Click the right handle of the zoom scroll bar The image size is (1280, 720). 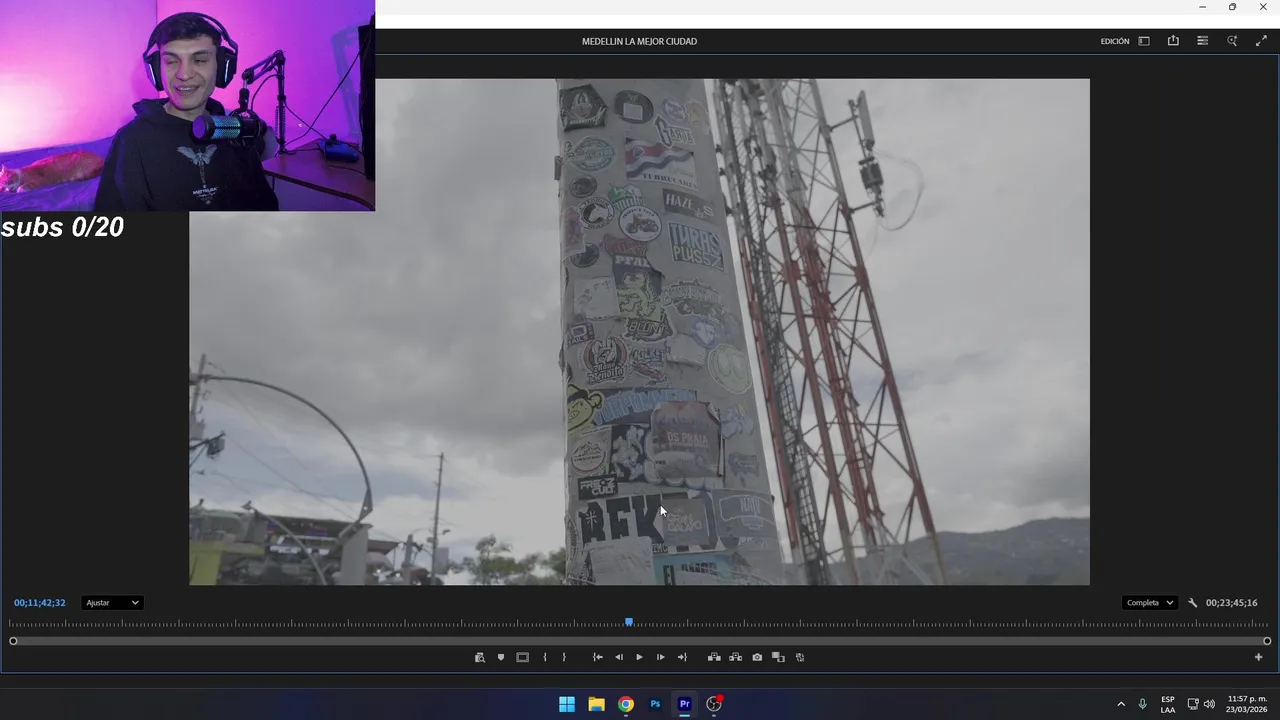(x=1267, y=641)
